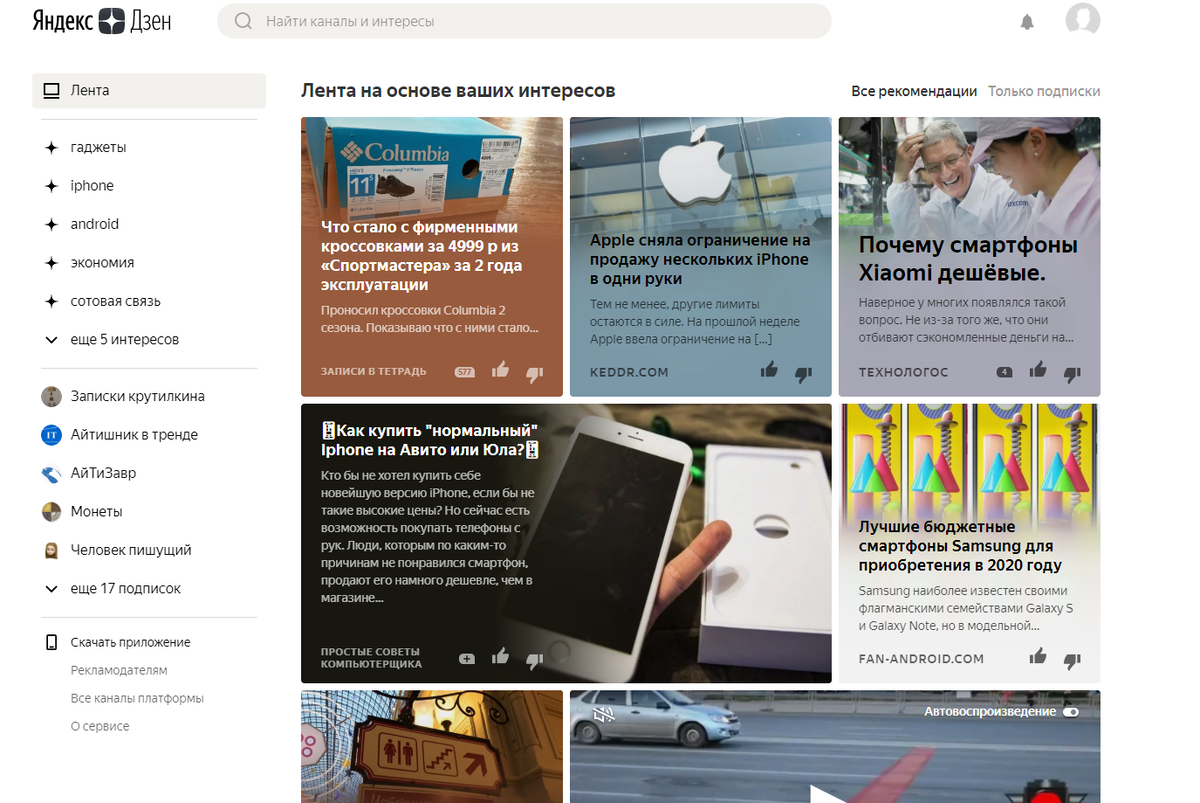Like the Xiaomi smartphones article
Image resolution: width=1200 pixels, height=803 pixels.
pyautogui.click(x=1038, y=371)
